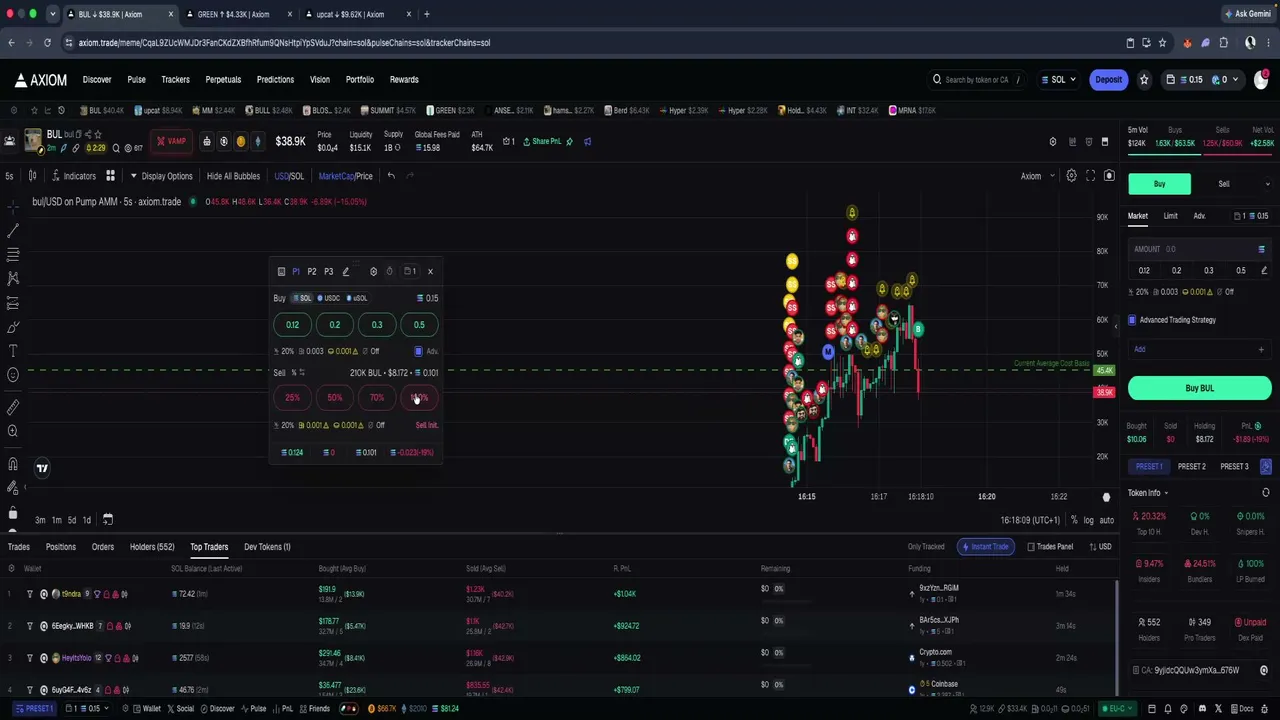The image size is (1280, 720).
Task: Click the Deposit button
Action: pos(1108,80)
